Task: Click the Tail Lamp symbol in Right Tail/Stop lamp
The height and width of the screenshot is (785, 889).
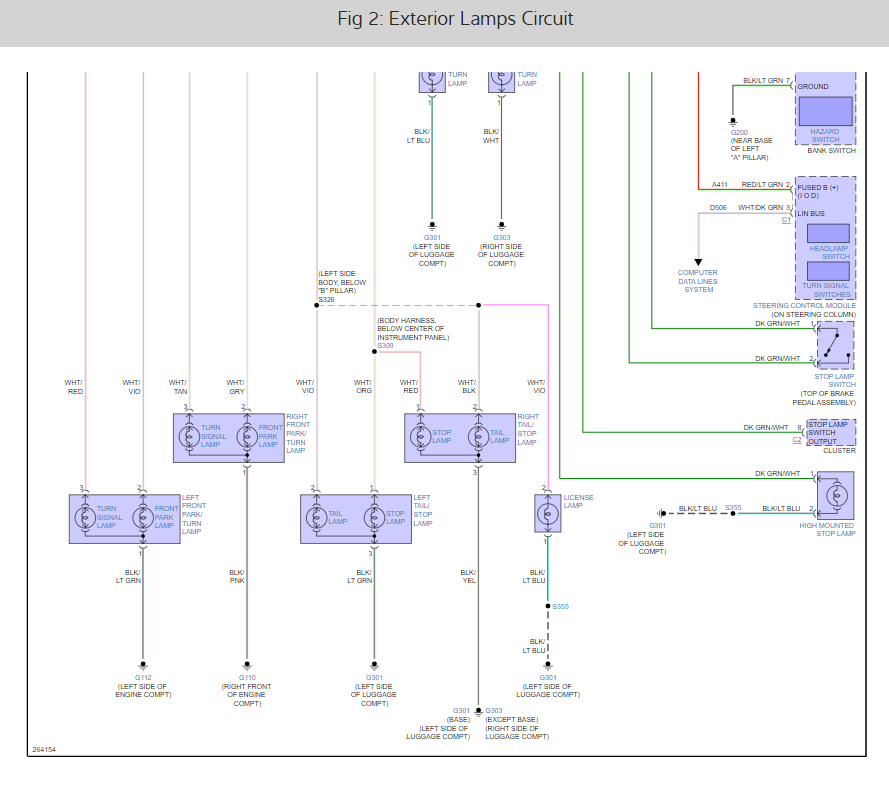Action: (479, 436)
